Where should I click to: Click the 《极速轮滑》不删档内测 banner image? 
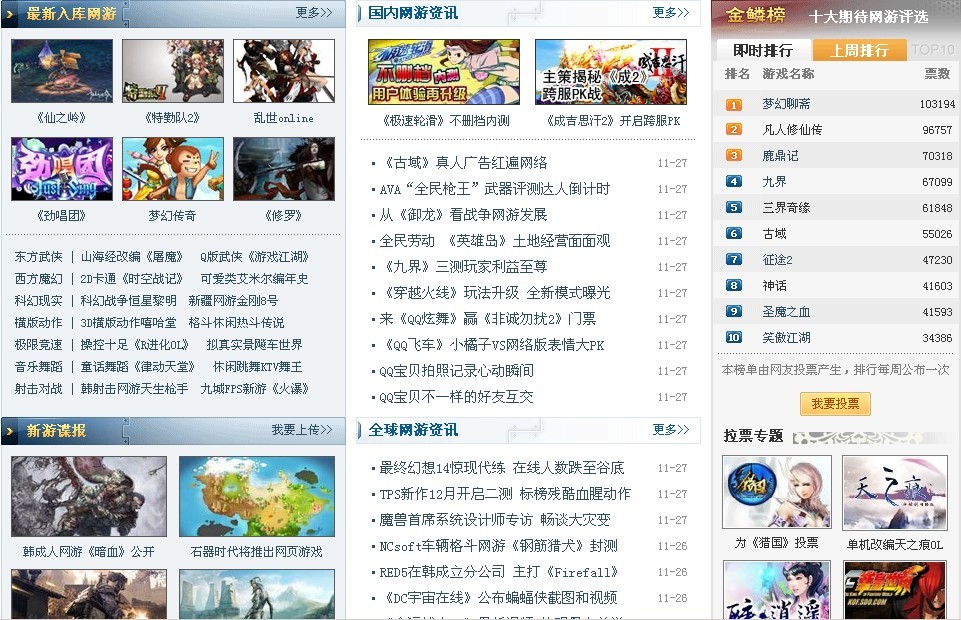point(444,72)
